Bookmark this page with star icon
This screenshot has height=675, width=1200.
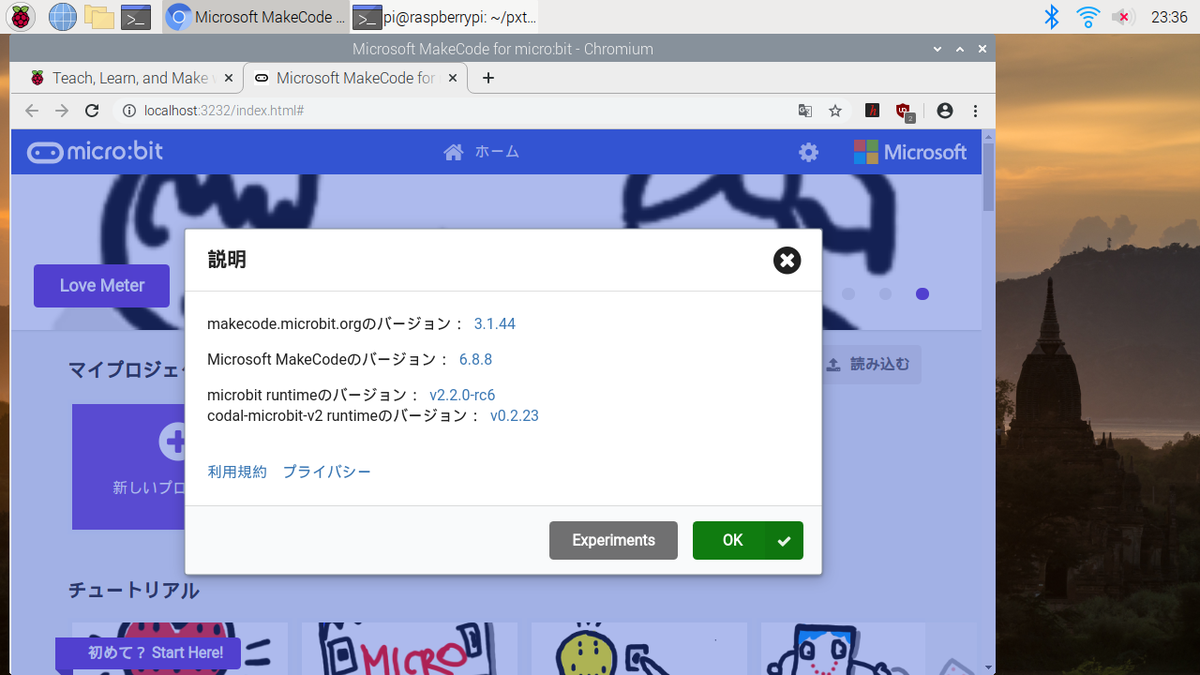(x=835, y=111)
